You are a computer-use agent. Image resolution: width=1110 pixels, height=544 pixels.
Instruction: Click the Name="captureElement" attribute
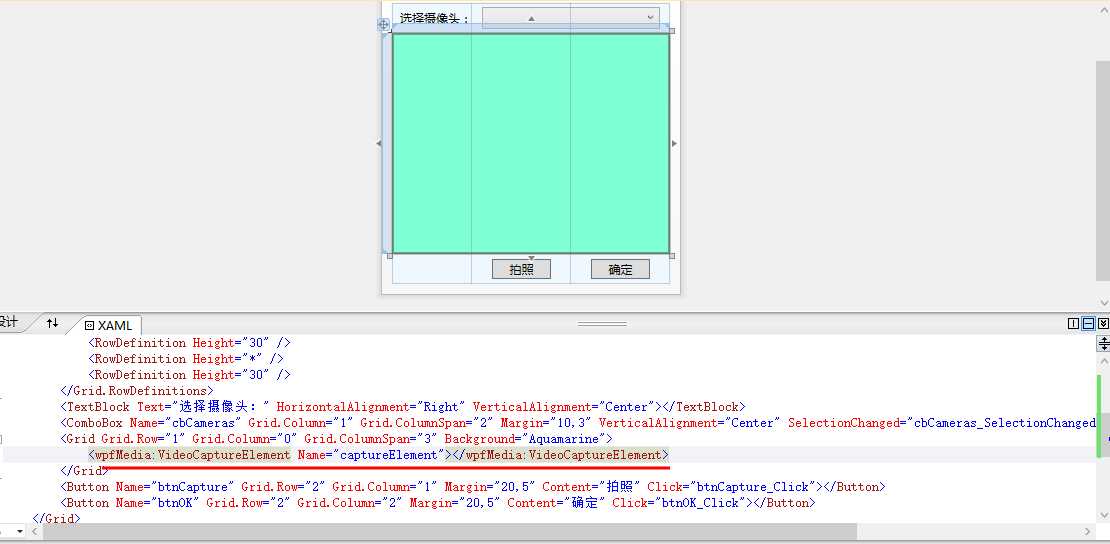(x=371, y=455)
